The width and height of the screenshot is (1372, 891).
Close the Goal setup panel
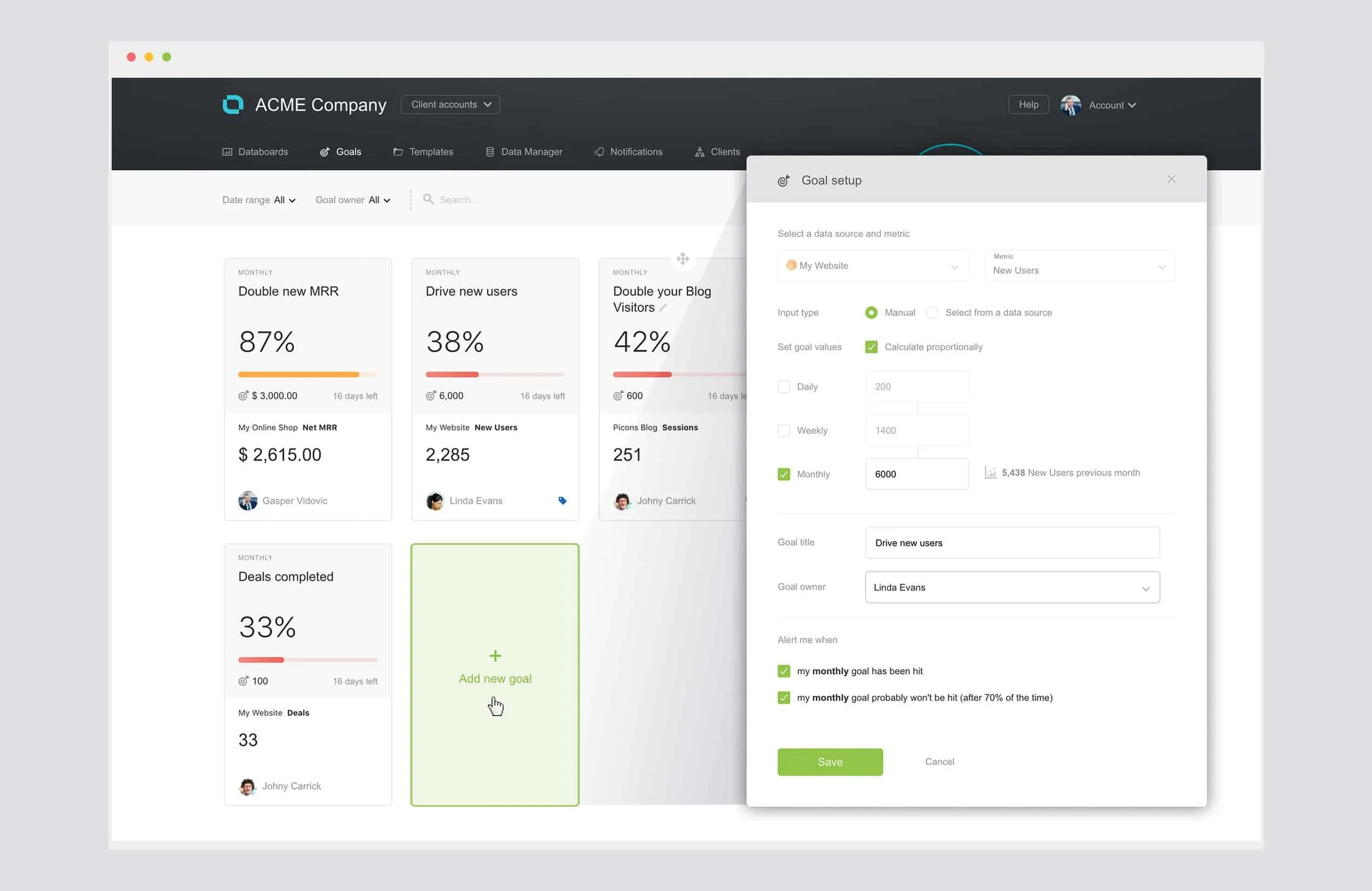click(x=1171, y=180)
